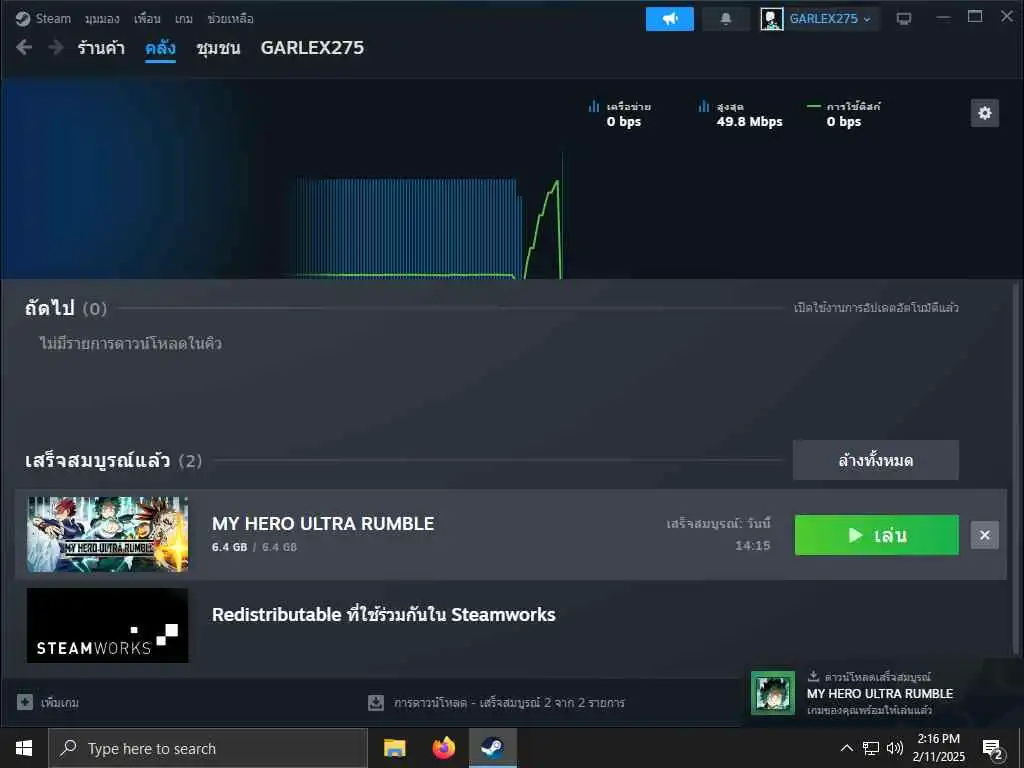Click the completed time 14:15 text
Image resolution: width=1024 pixels, height=768 pixels.
tap(752, 545)
